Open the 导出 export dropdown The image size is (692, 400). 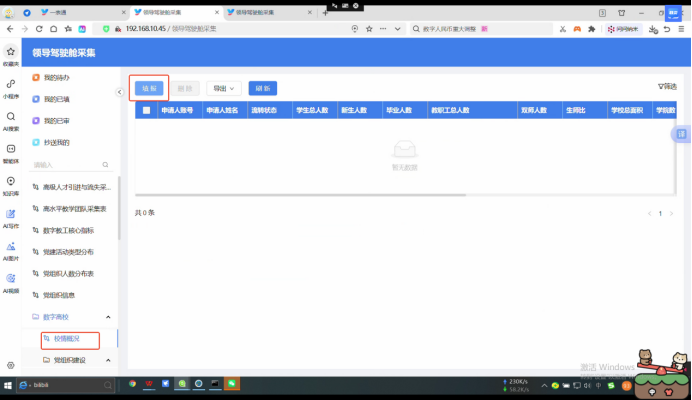tap(224, 88)
